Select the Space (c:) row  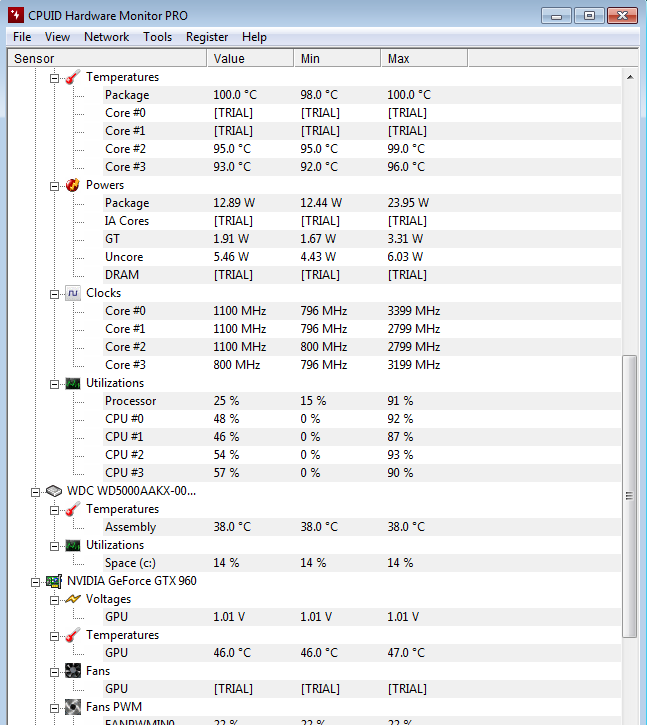pyautogui.click(x=361, y=563)
